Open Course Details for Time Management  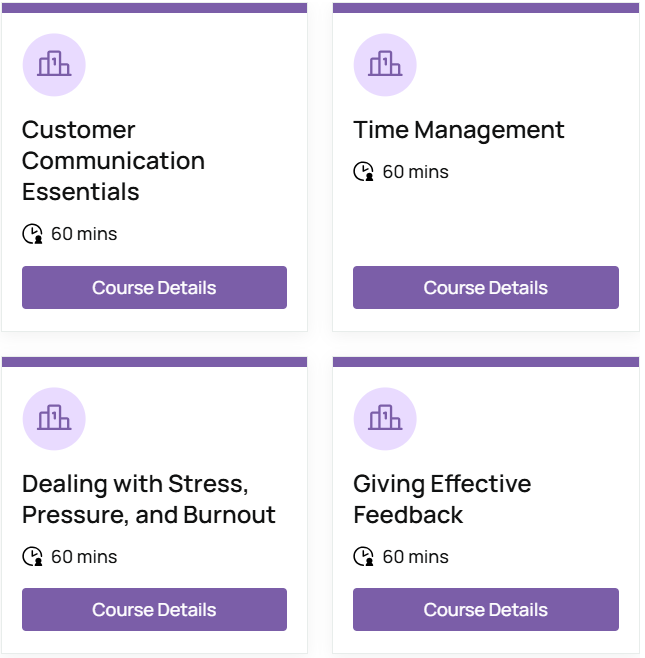pyautogui.click(x=485, y=288)
